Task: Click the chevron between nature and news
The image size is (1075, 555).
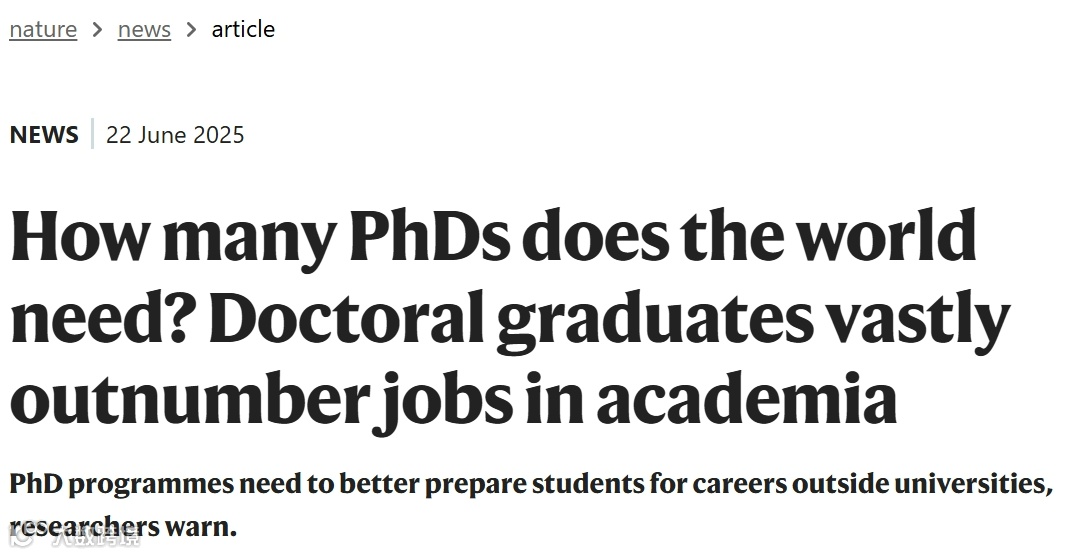Action: click(x=97, y=30)
